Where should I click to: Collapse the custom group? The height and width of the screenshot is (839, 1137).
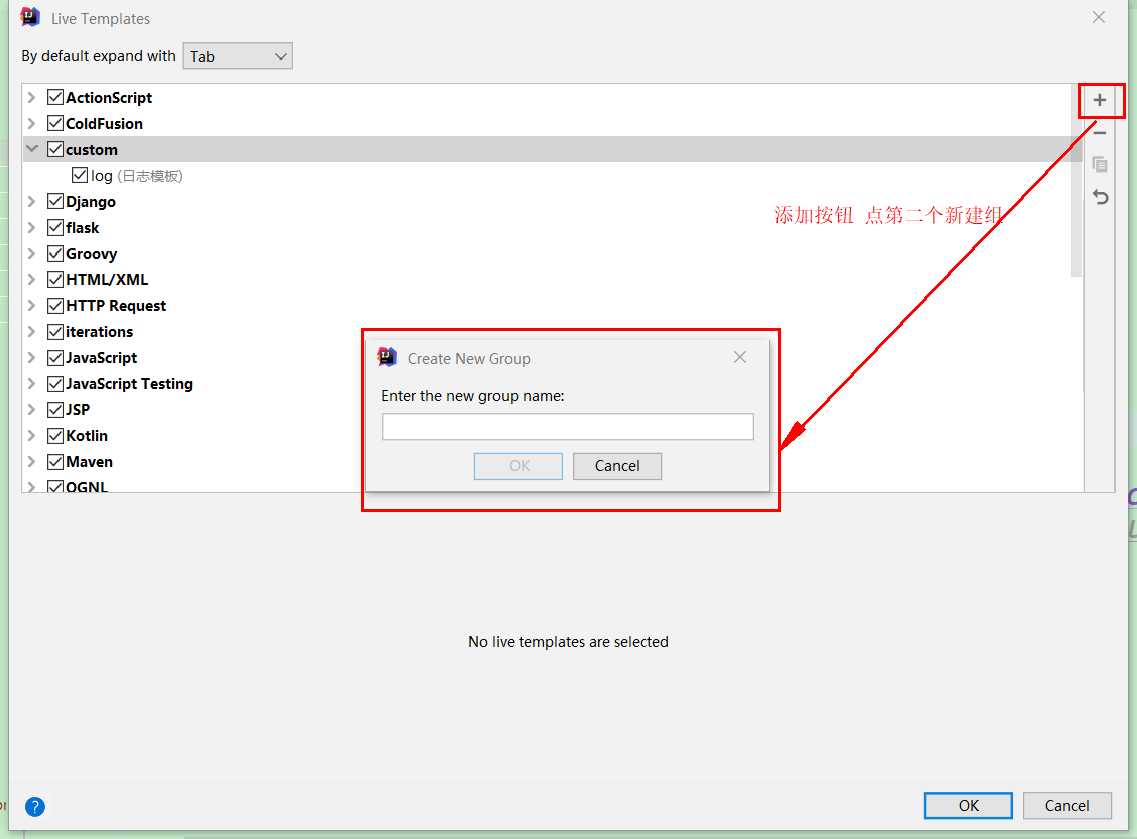(32, 149)
